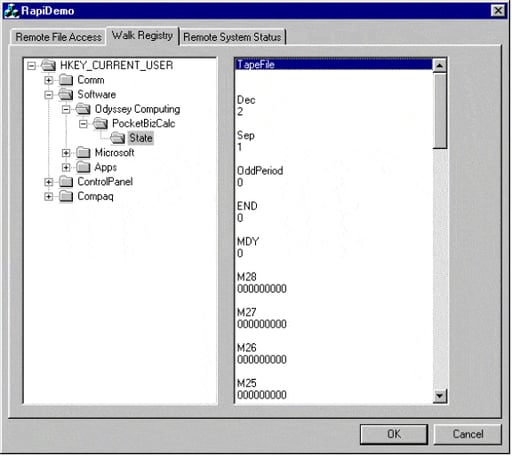Click the Odyssey Computing folder icon
Image resolution: width=512 pixels, height=456 pixels.
pyautogui.click(x=83, y=109)
